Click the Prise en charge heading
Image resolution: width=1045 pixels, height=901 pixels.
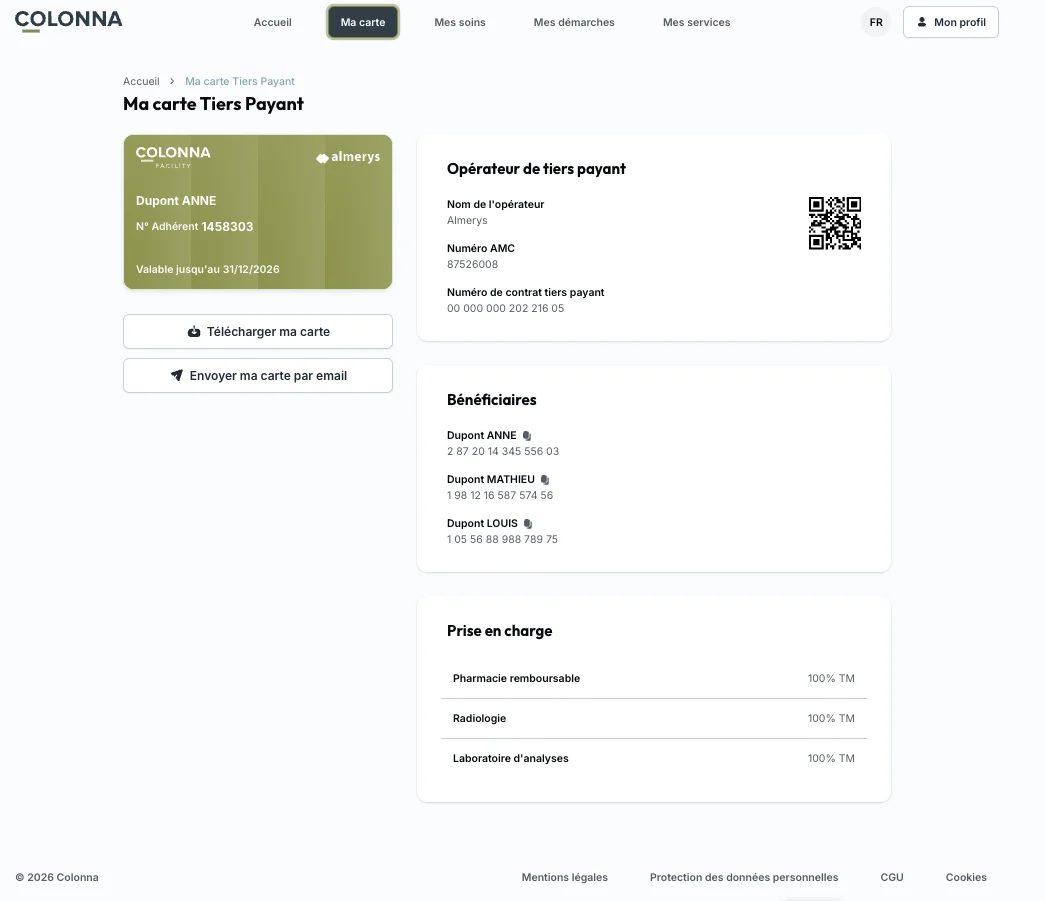click(500, 630)
